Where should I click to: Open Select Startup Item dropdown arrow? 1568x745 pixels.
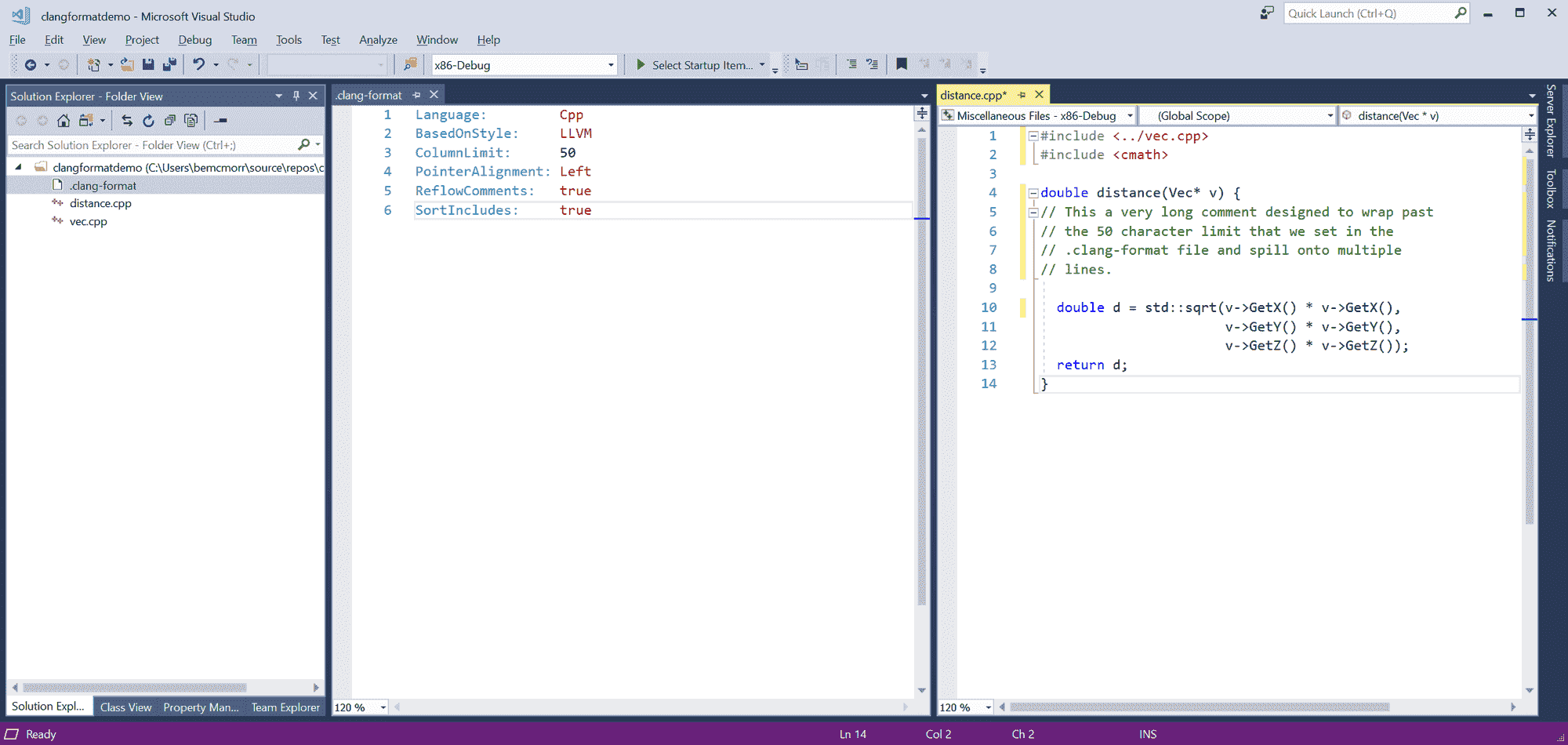pyautogui.click(x=762, y=64)
